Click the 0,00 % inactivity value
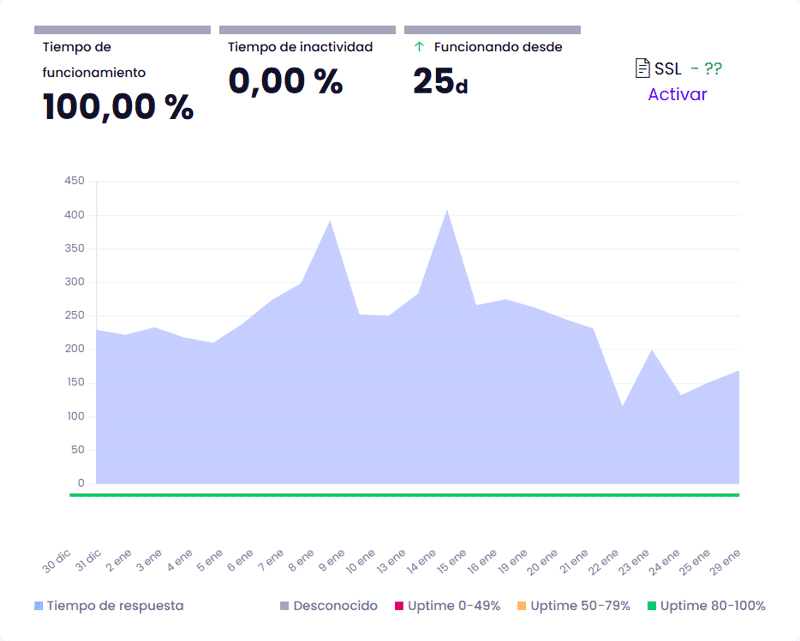The image size is (800, 641). [x=286, y=80]
